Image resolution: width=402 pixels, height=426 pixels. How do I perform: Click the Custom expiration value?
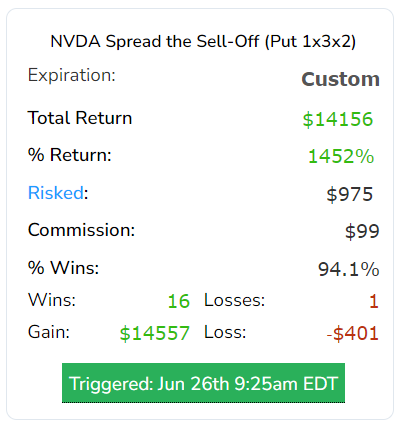[x=340, y=79]
